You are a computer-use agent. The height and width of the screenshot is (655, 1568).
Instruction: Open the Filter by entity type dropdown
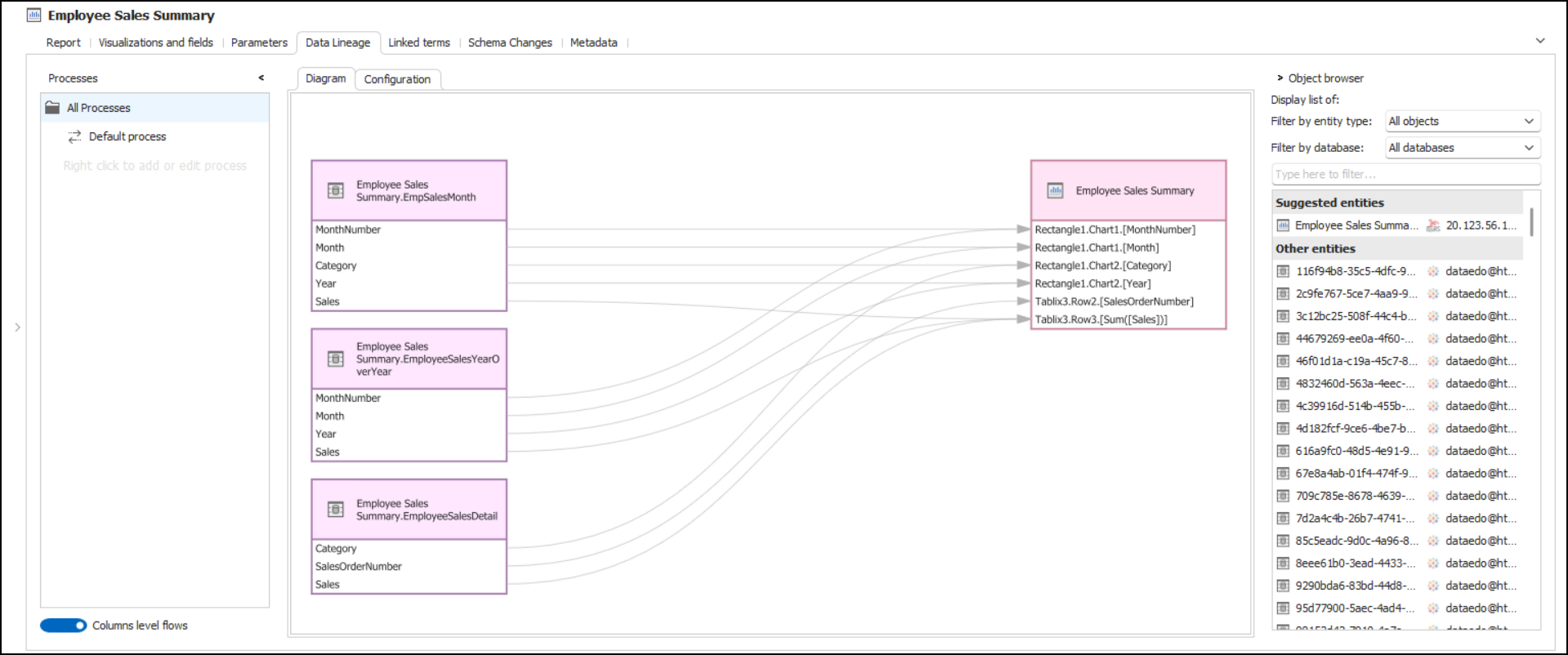[1462, 121]
